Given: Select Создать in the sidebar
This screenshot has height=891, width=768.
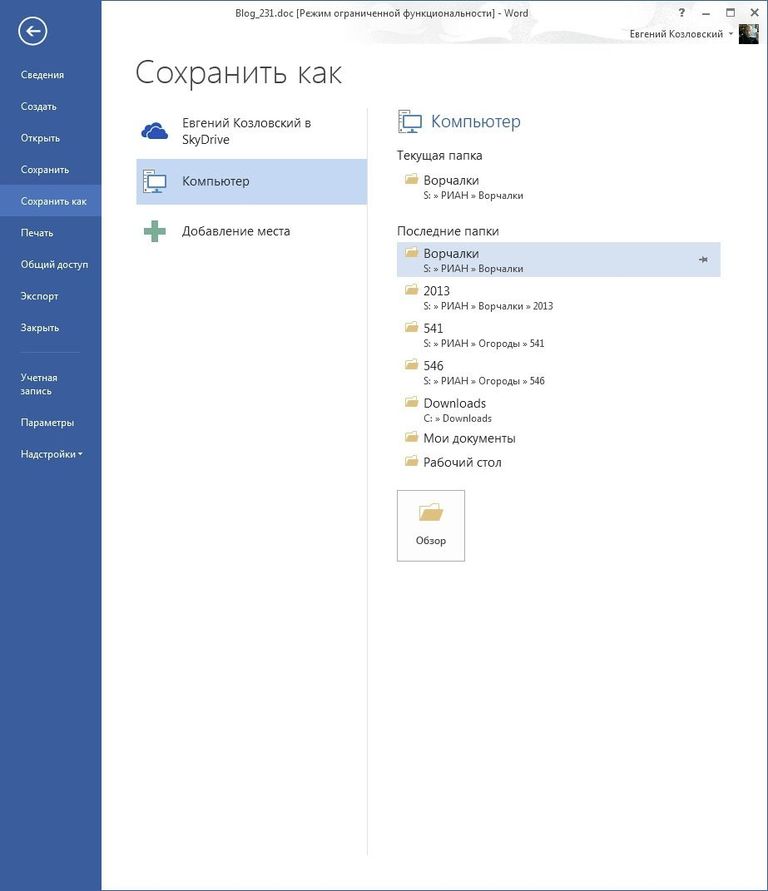Looking at the screenshot, I should pyautogui.click(x=39, y=106).
